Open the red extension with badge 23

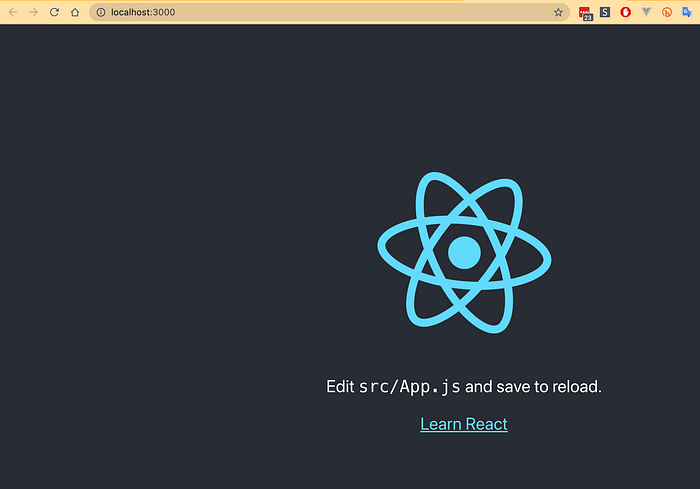585,13
